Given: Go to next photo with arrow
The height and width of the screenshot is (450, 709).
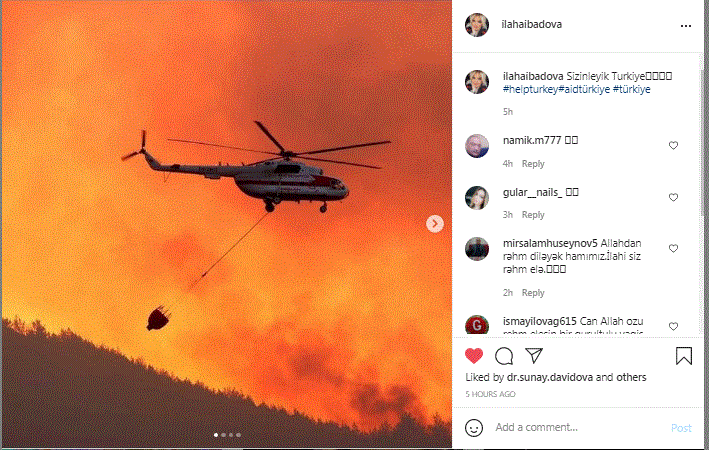Looking at the screenshot, I should pos(435,223).
